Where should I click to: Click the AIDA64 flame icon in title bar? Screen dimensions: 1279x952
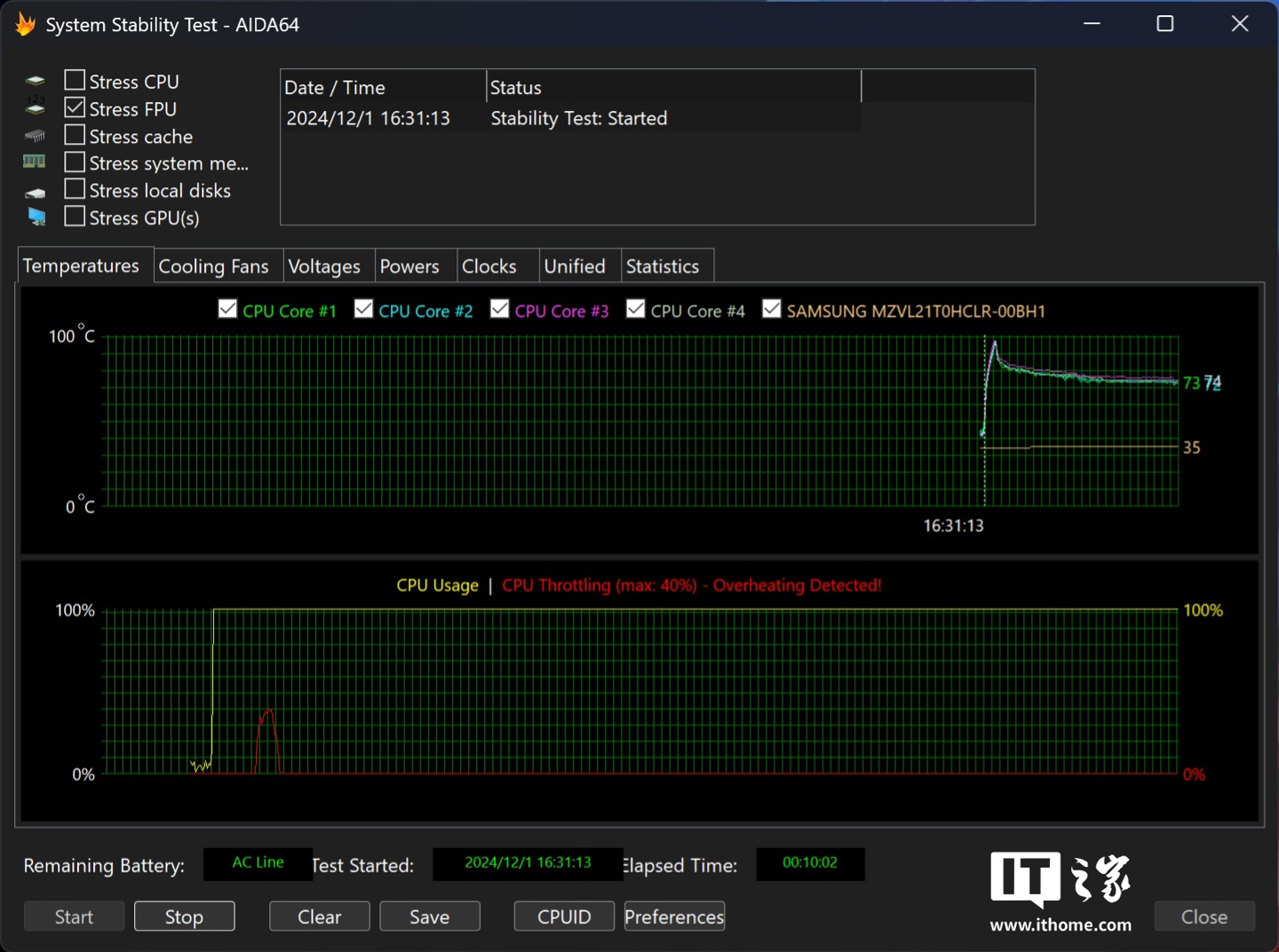[x=25, y=24]
